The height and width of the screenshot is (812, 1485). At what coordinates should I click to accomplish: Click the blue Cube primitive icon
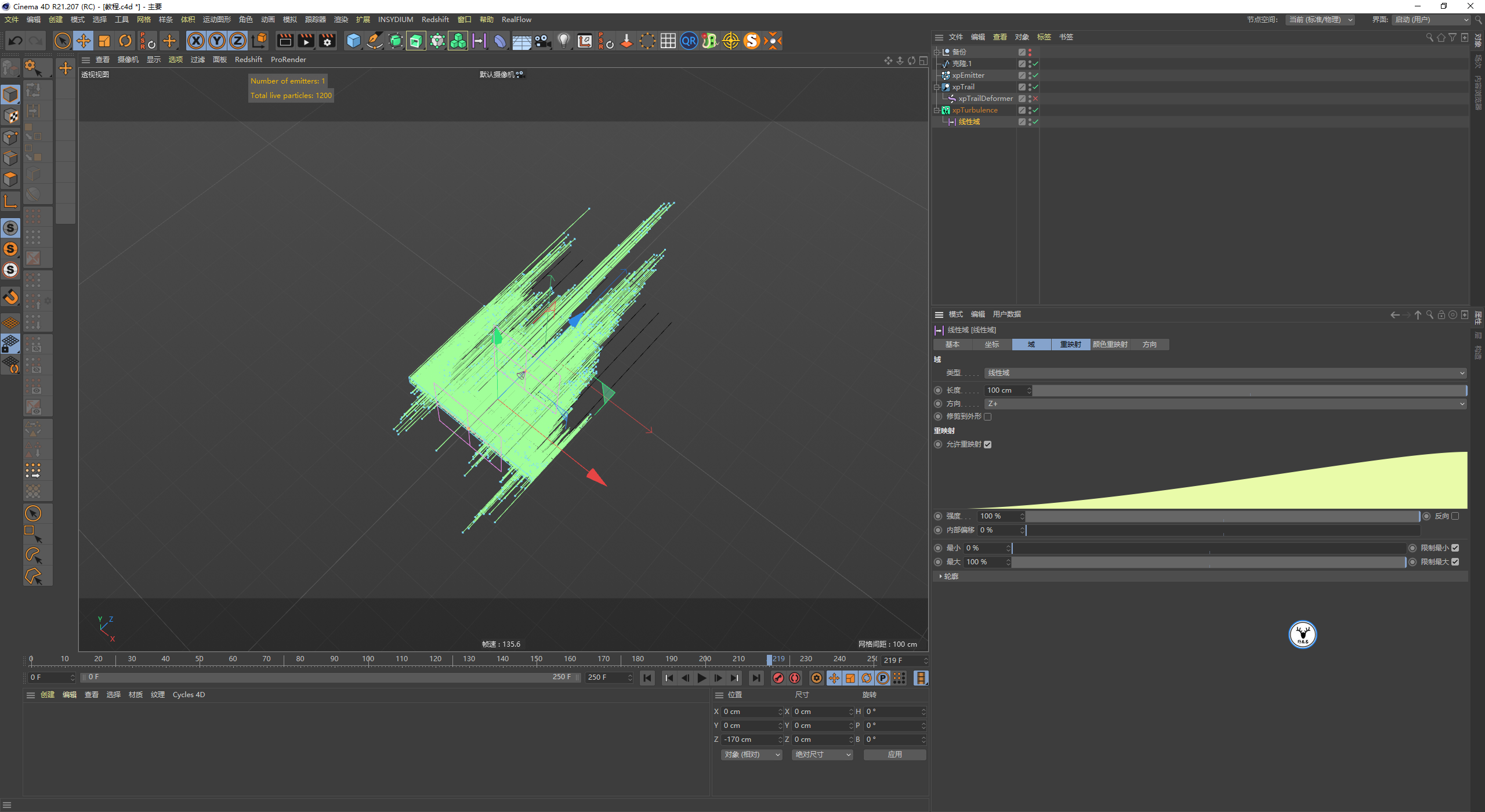[x=353, y=41]
